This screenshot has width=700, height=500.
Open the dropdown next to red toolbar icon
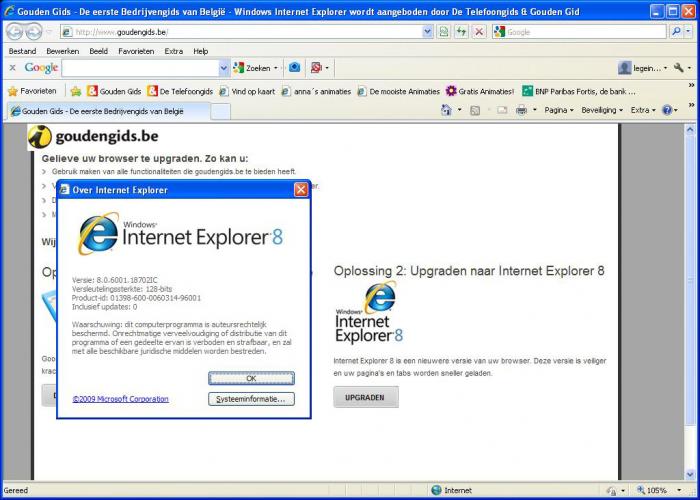click(327, 68)
